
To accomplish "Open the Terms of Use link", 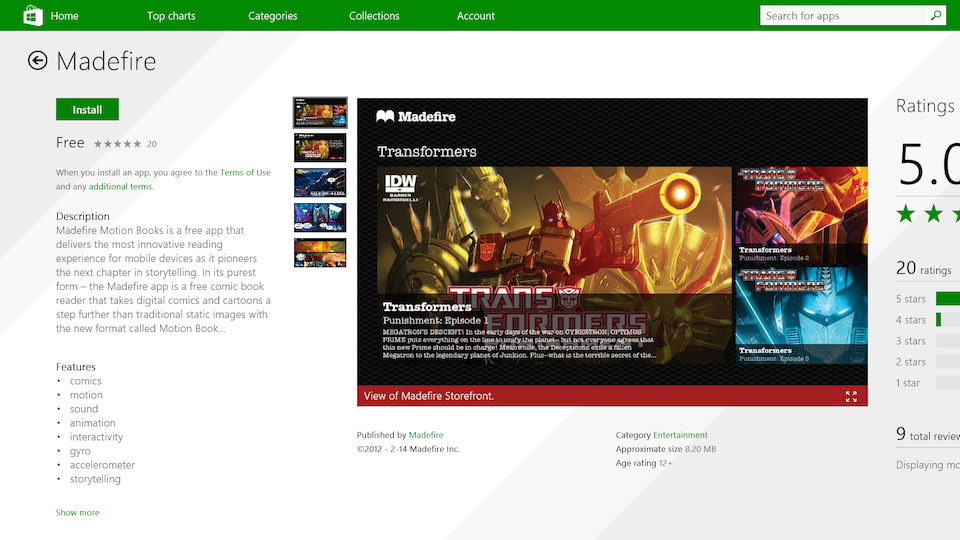I will 245,173.
